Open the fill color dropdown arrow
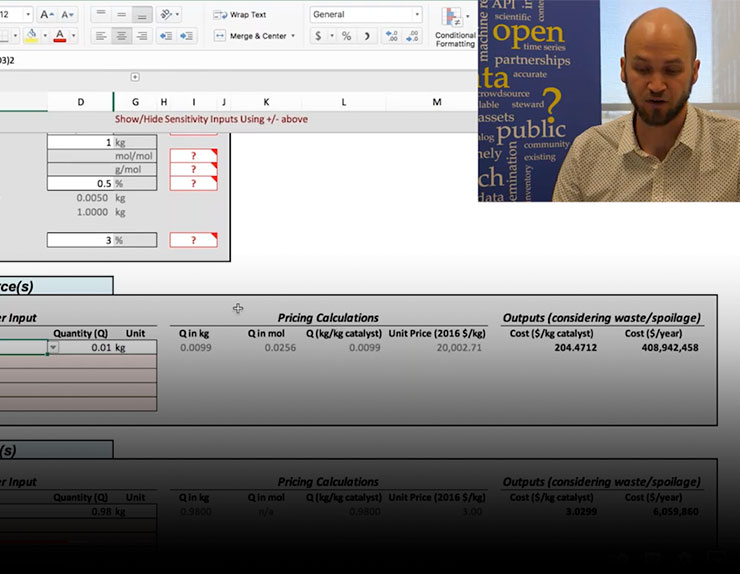The height and width of the screenshot is (574, 740). pos(45,35)
